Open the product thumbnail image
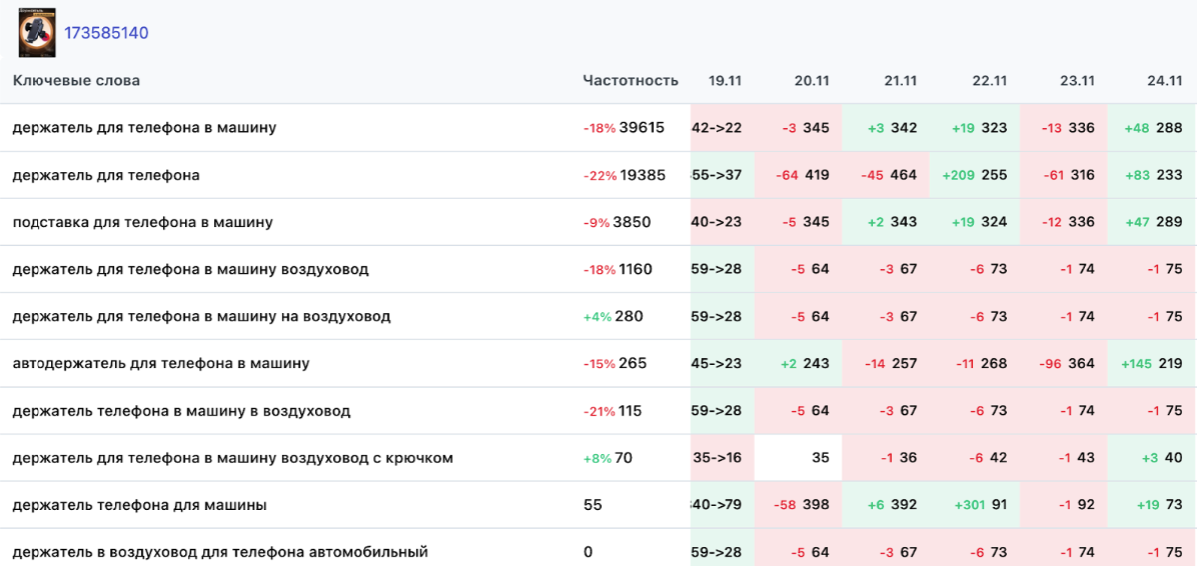1197x569 pixels. click(x=37, y=32)
